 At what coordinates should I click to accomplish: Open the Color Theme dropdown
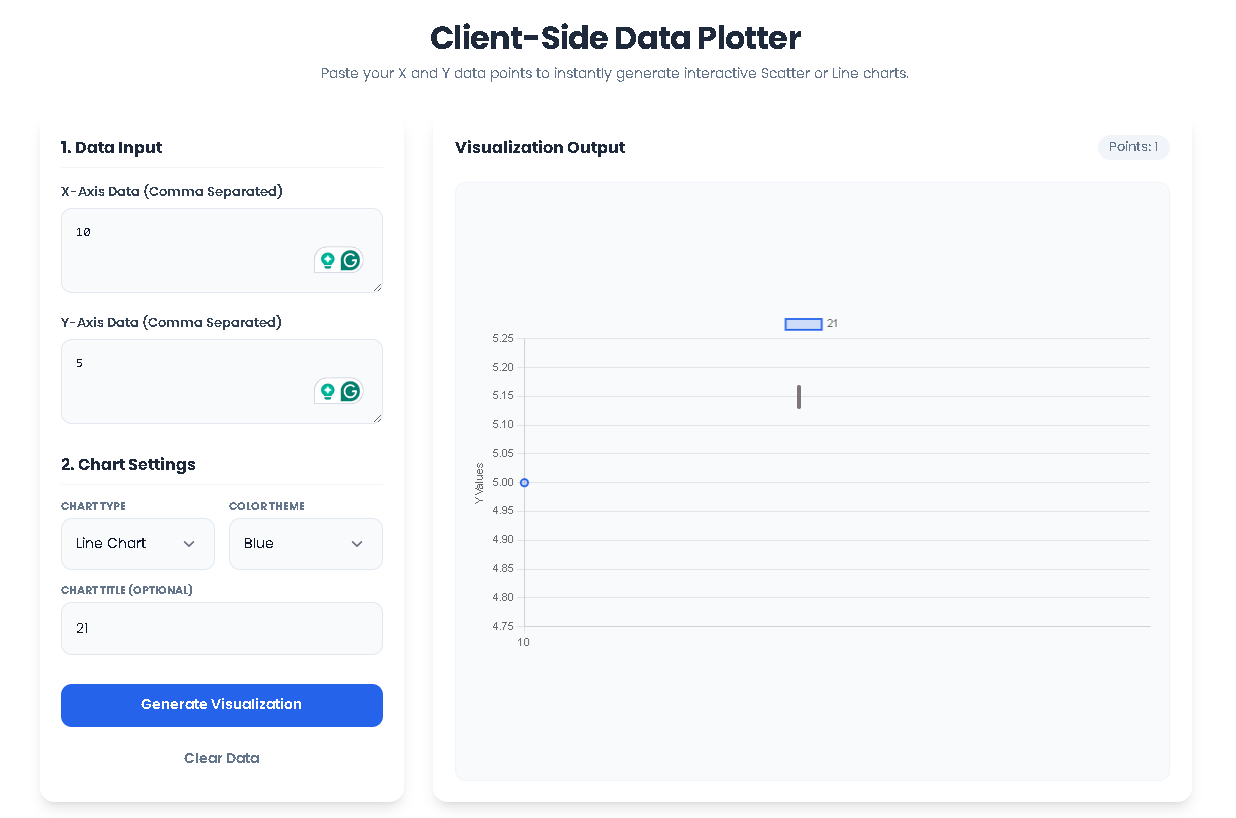[305, 543]
